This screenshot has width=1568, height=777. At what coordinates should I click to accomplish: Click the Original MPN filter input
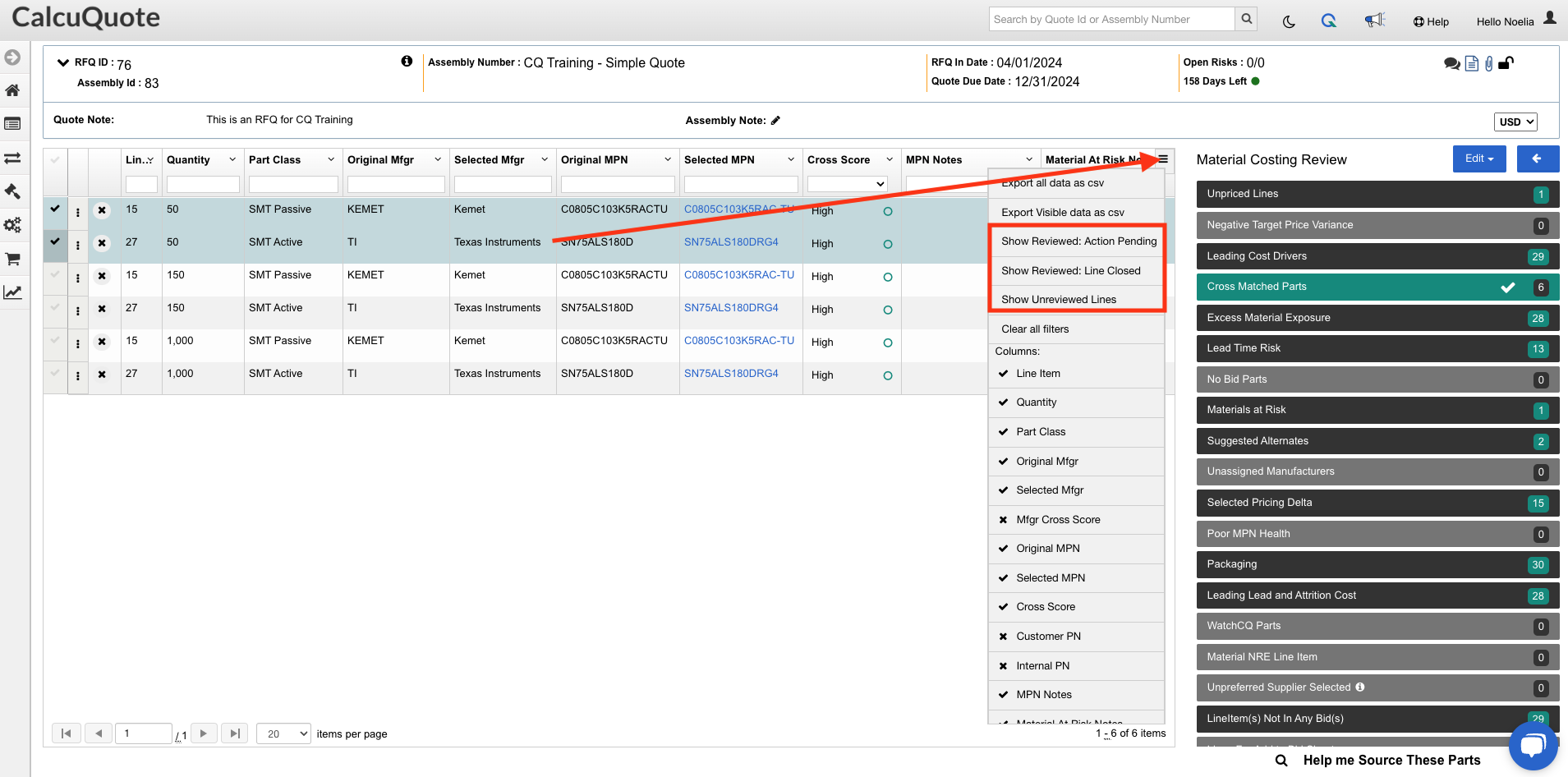(x=618, y=184)
